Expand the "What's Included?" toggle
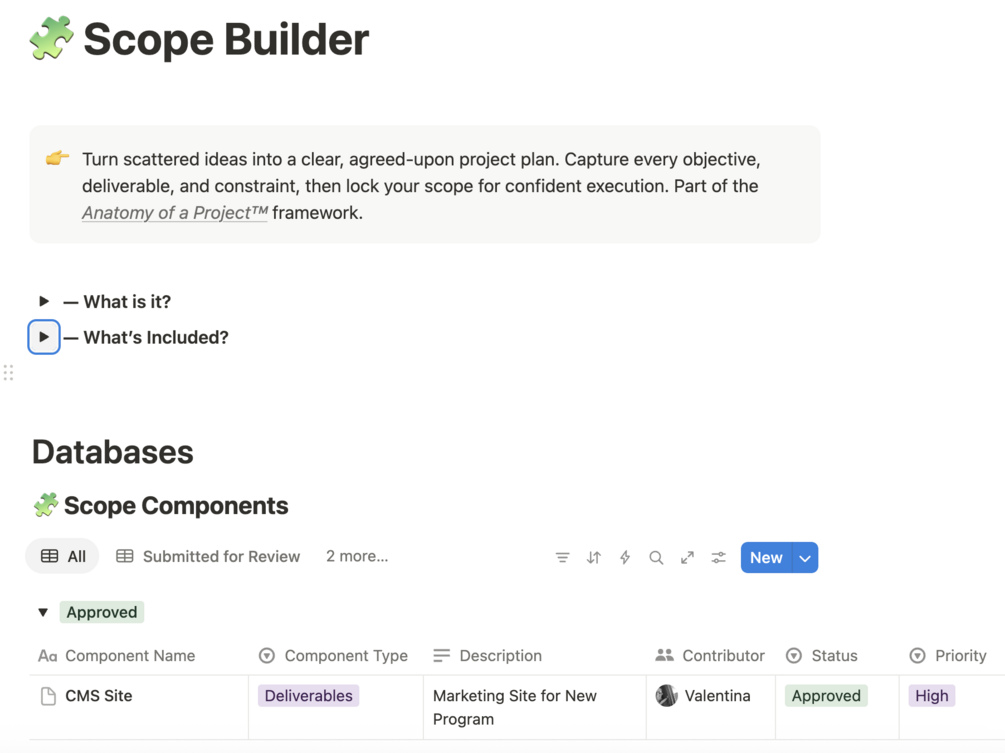 click(44, 337)
